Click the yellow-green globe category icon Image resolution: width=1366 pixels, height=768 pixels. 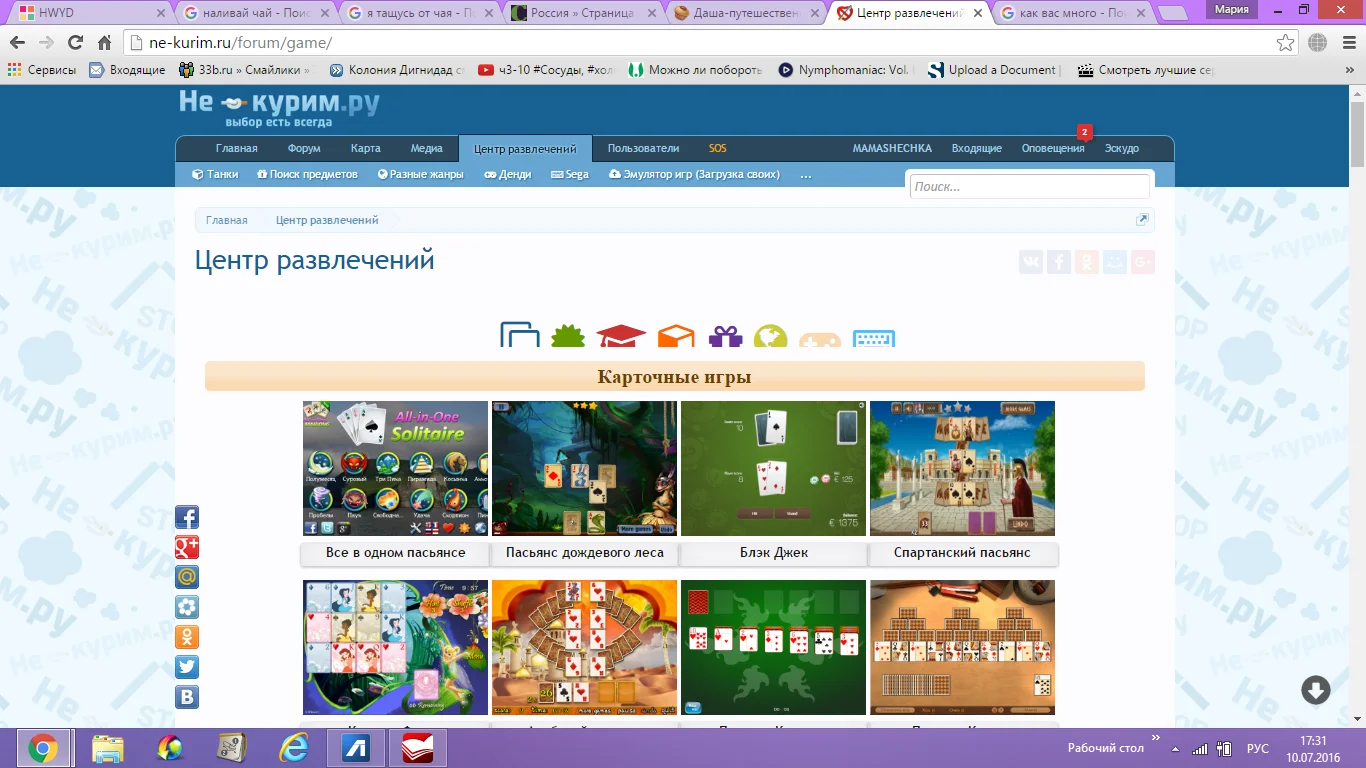pyautogui.click(x=771, y=335)
